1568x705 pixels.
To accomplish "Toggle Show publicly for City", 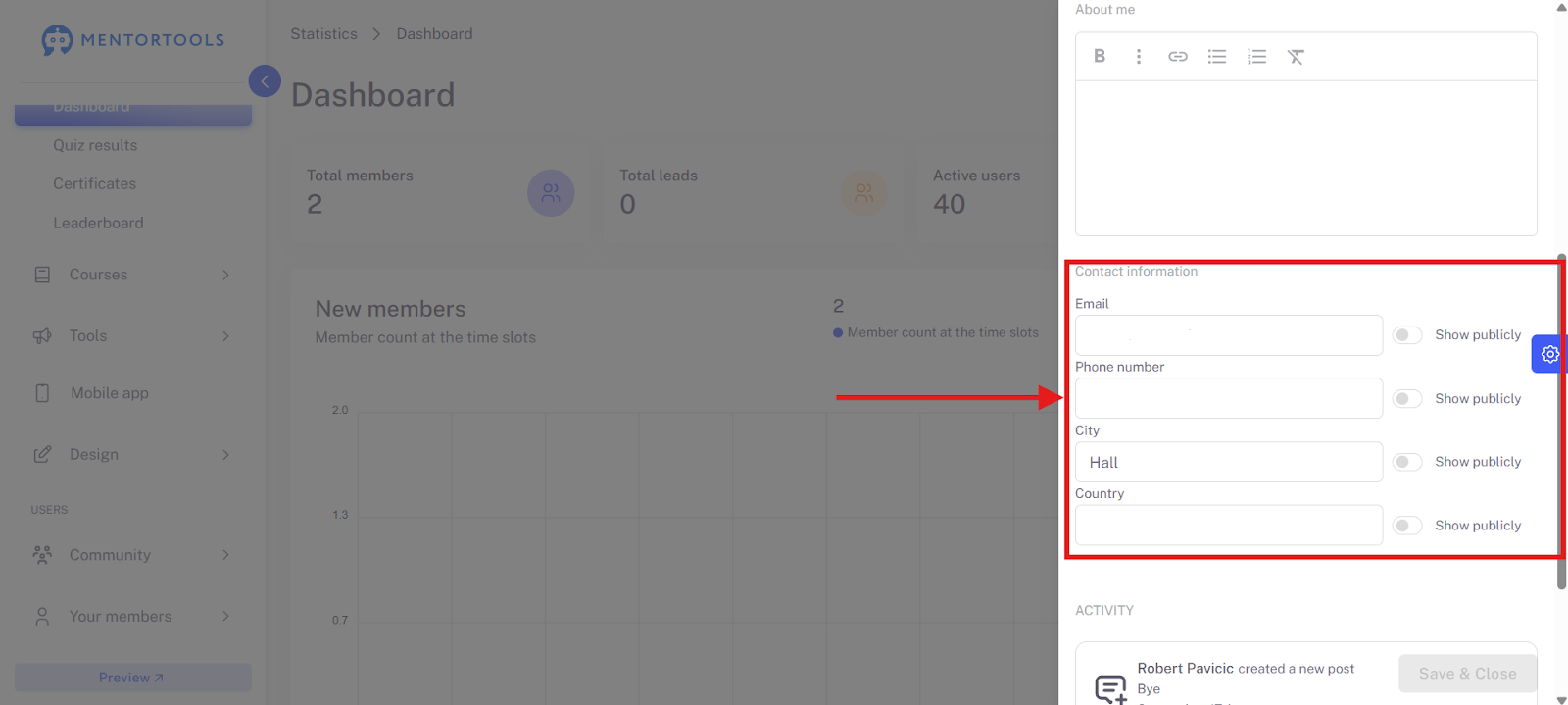I will 1407,462.
